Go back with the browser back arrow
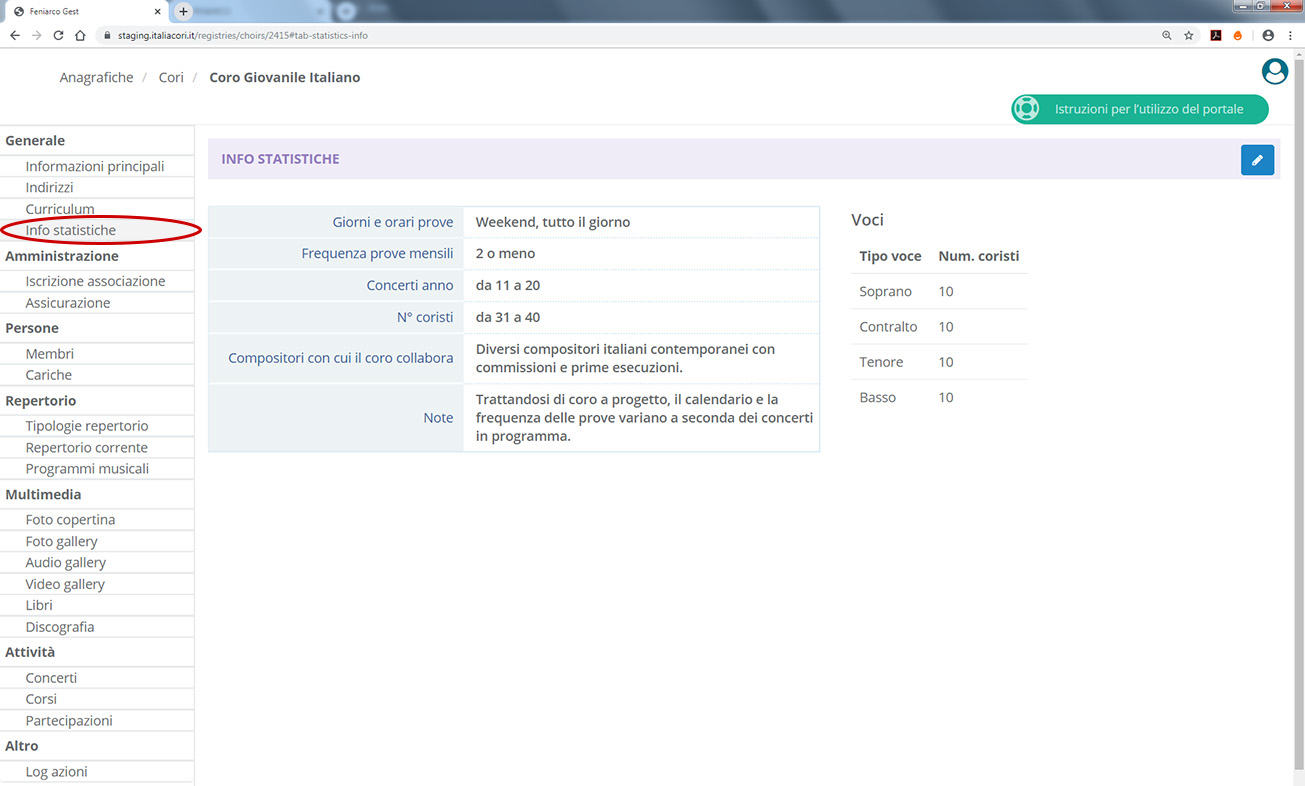Screen dimensions: 1305x786 [x=15, y=35]
